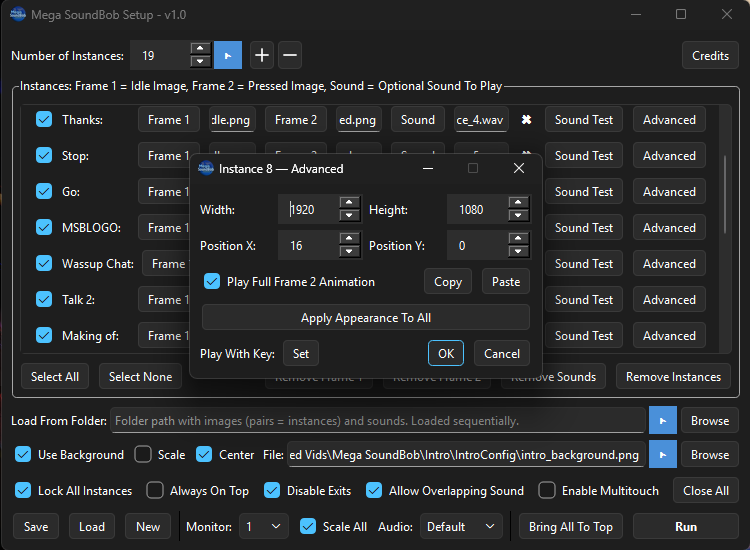The height and width of the screenshot is (550, 750).
Task: Decrease Position Y with down arrow
Action: tap(518, 252)
